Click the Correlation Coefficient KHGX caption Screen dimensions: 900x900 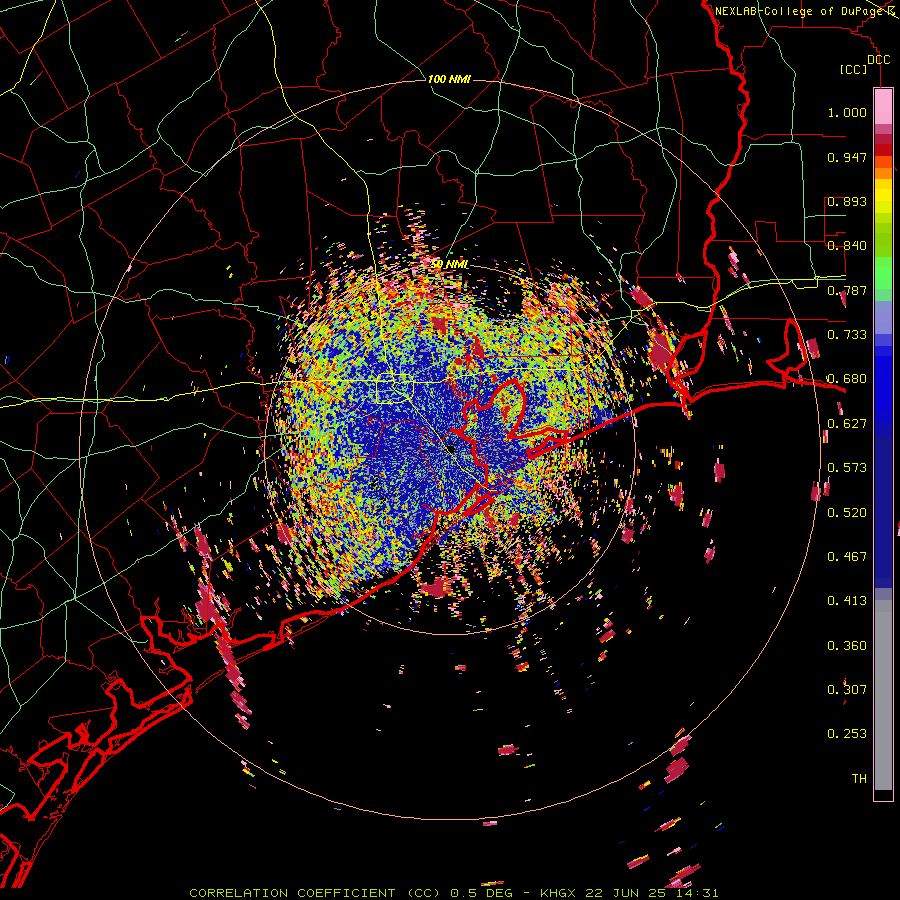(x=453, y=893)
